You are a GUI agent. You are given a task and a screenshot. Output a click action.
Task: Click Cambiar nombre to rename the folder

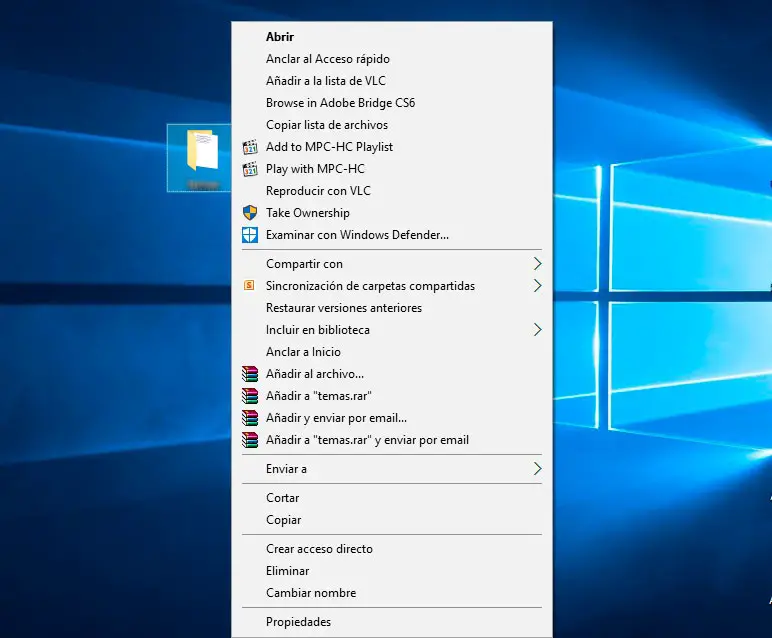coord(310,593)
